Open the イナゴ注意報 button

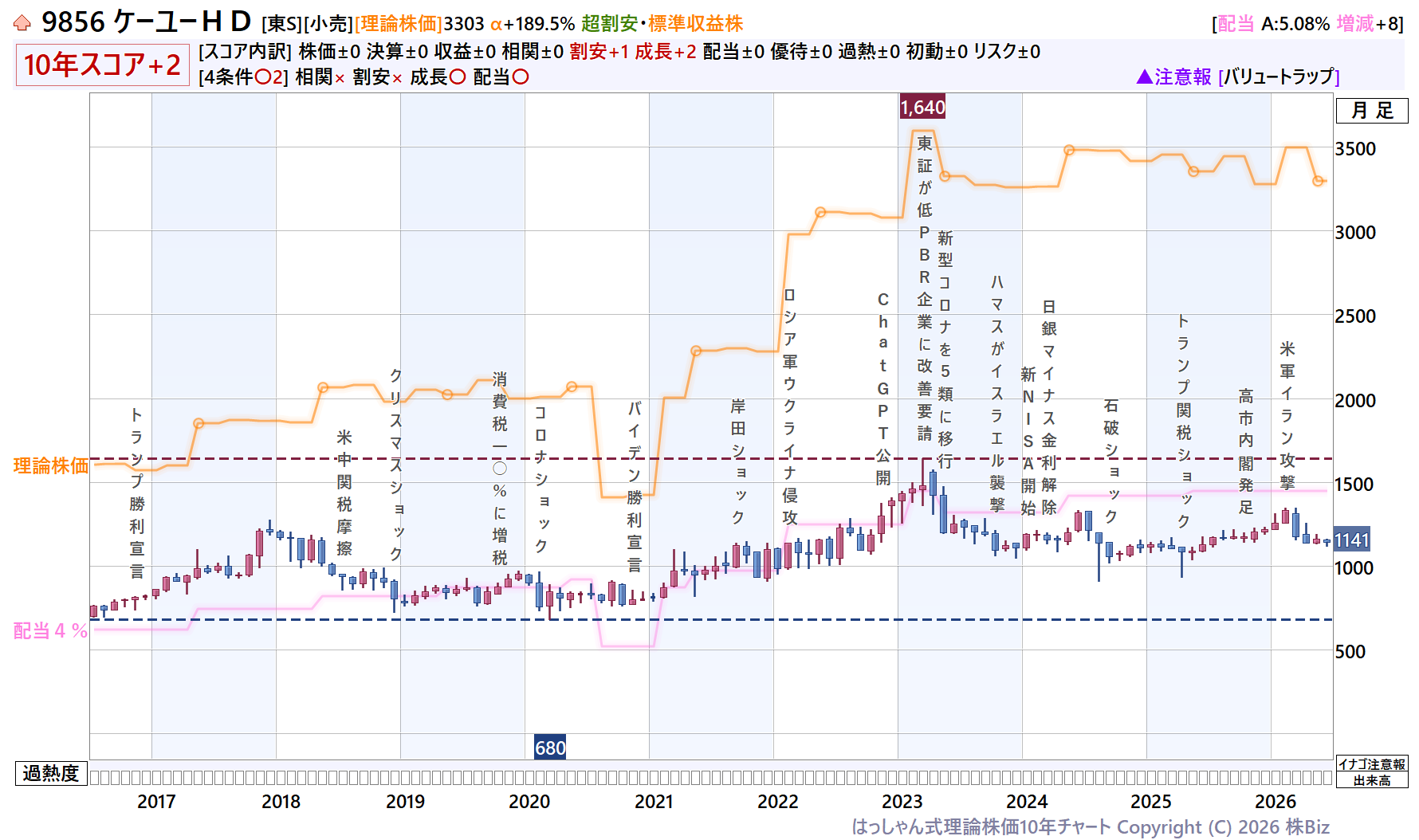pos(1372,764)
